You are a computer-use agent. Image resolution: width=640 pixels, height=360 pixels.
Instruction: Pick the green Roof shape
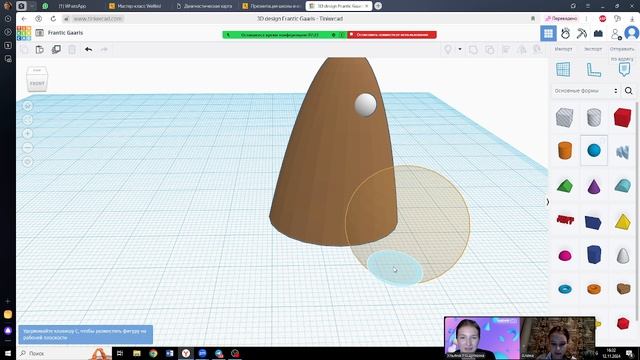click(565, 186)
